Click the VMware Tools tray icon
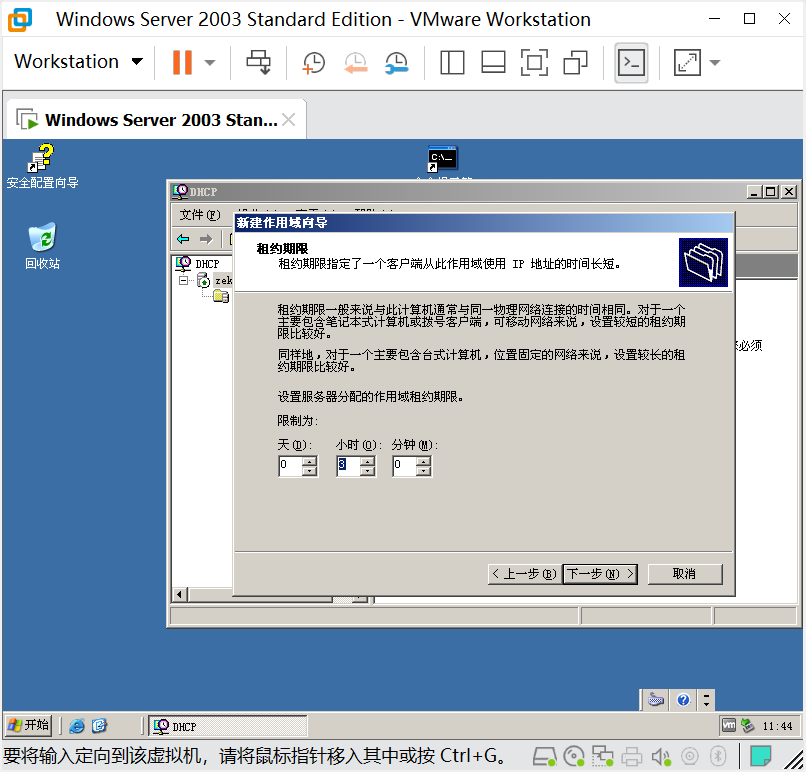Image resolution: width=806 pixels, height=772 pixels. (729, 725)
